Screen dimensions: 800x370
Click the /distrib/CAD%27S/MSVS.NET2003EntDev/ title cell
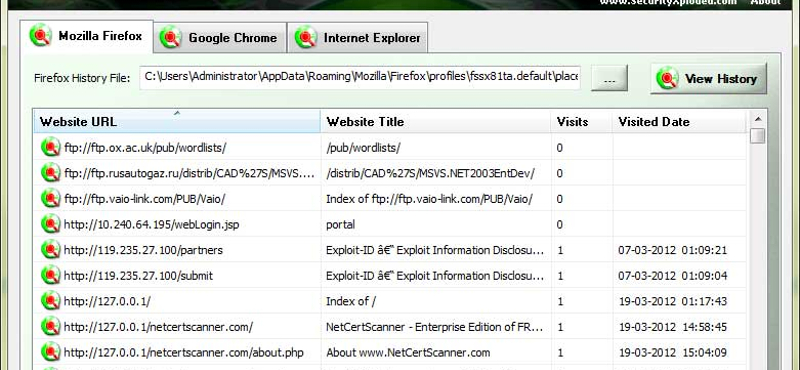(430, 174)
